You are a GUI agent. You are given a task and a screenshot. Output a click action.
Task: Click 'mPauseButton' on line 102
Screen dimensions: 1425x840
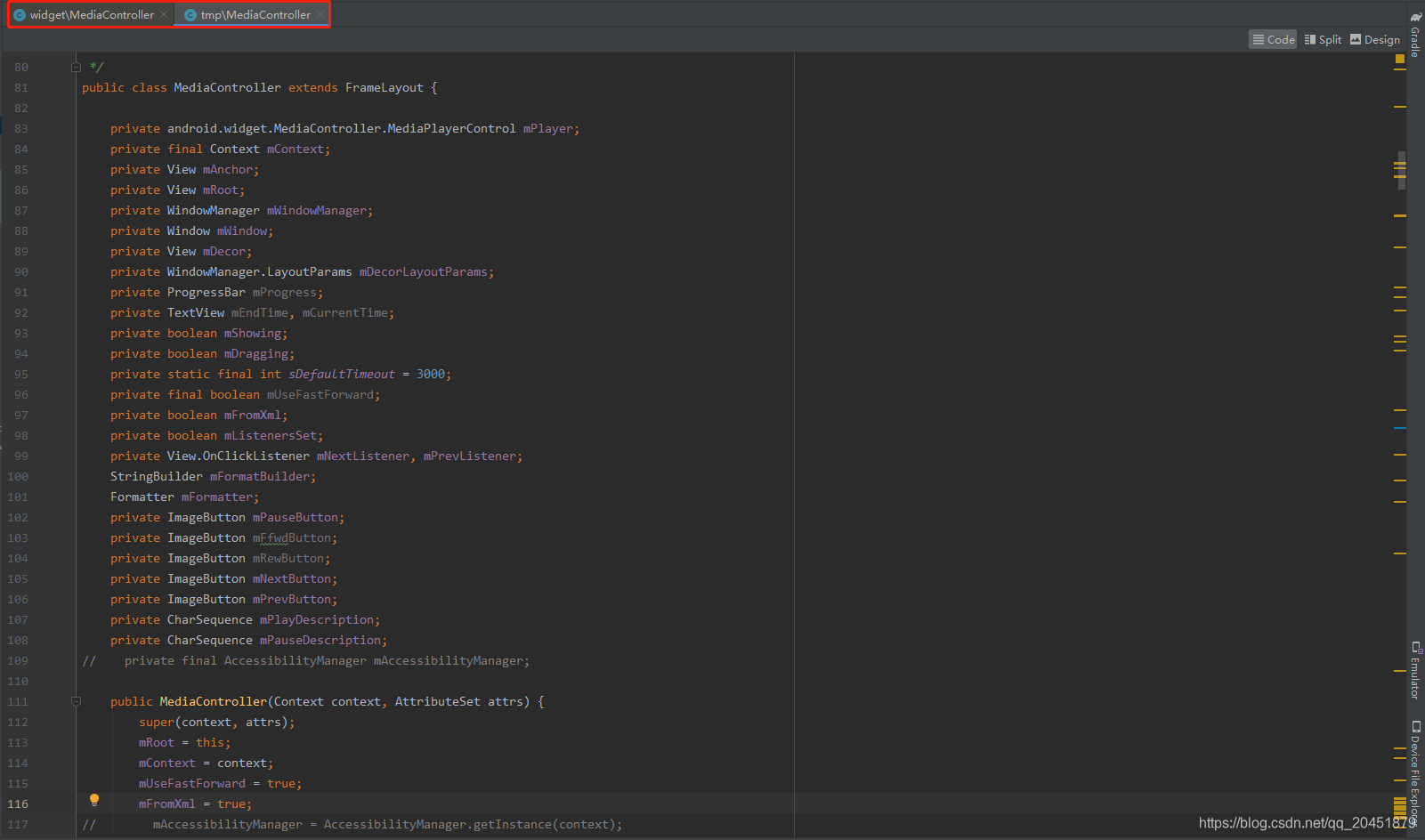[295, 517]
